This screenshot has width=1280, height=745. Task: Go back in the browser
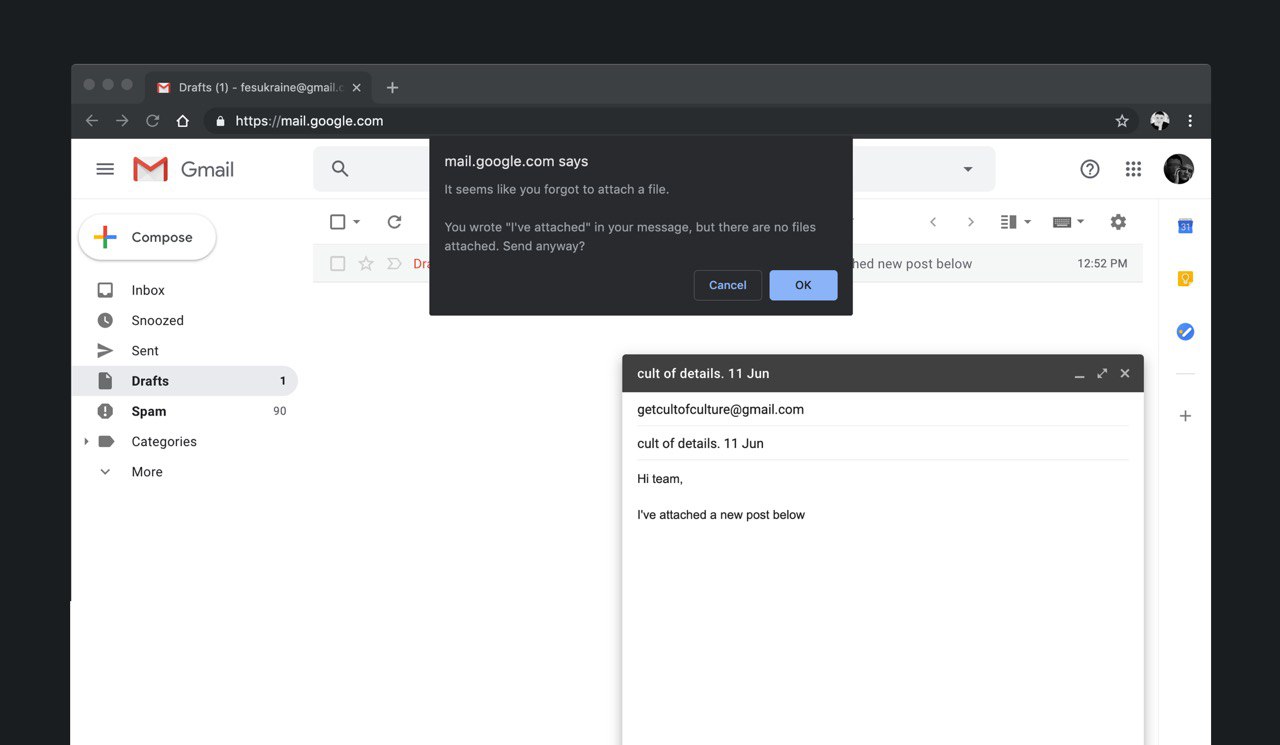[92, 121]
